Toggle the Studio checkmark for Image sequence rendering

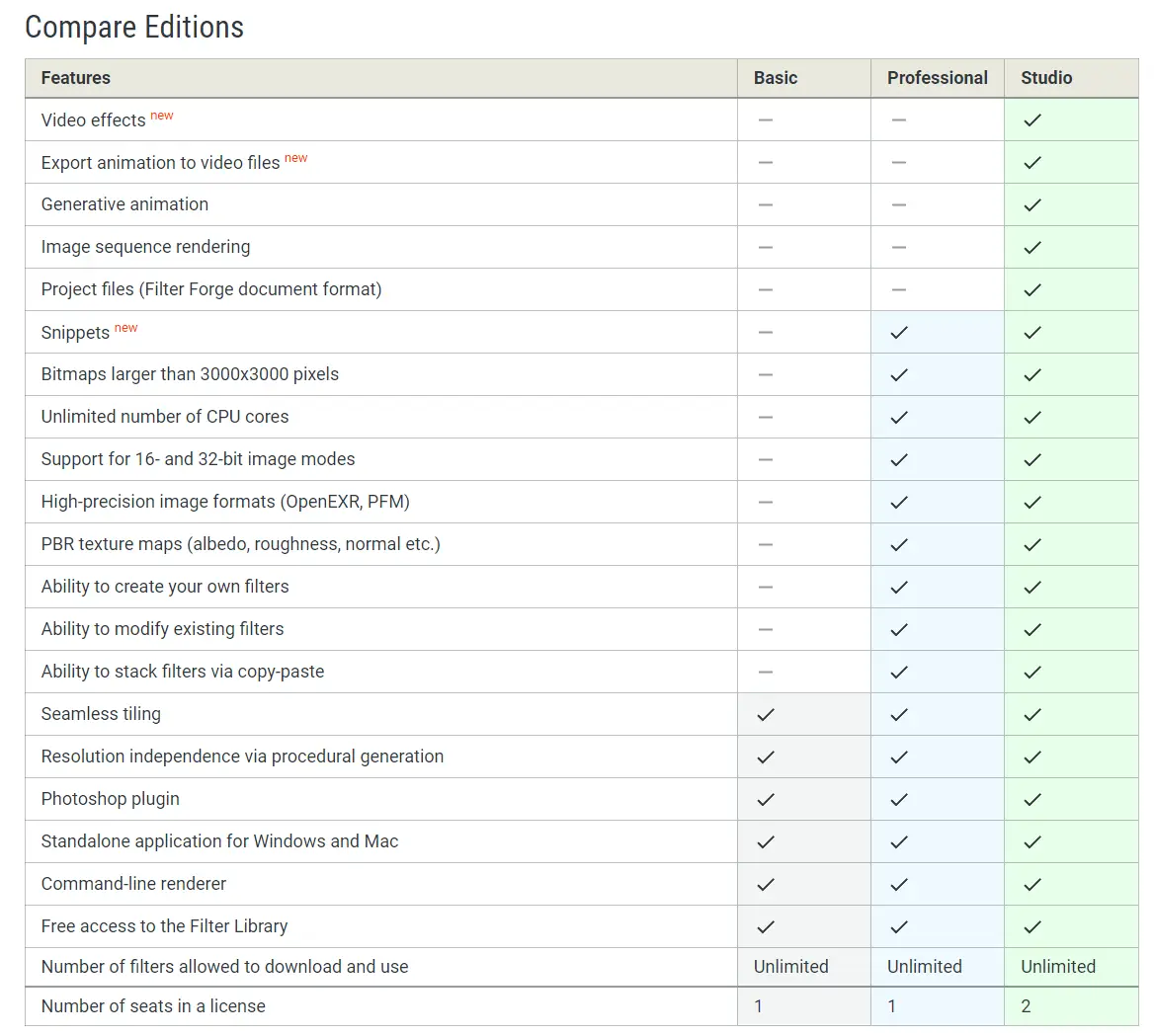(x=1031, y=247)
